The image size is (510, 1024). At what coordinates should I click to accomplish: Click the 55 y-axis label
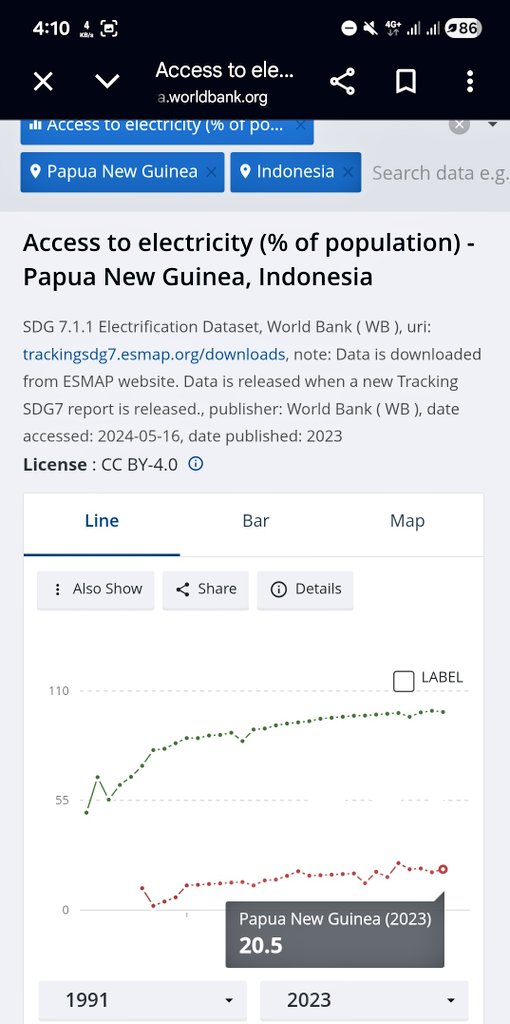tap(61, 801)
